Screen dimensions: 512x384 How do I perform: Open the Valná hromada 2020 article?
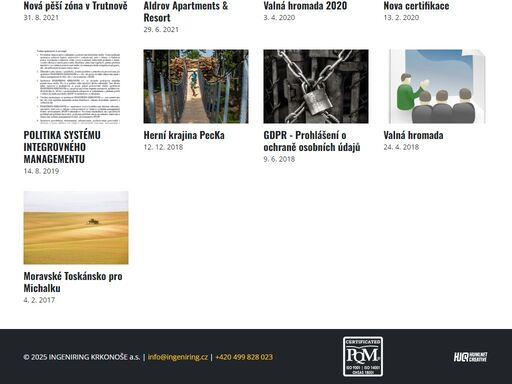point(305,6)
